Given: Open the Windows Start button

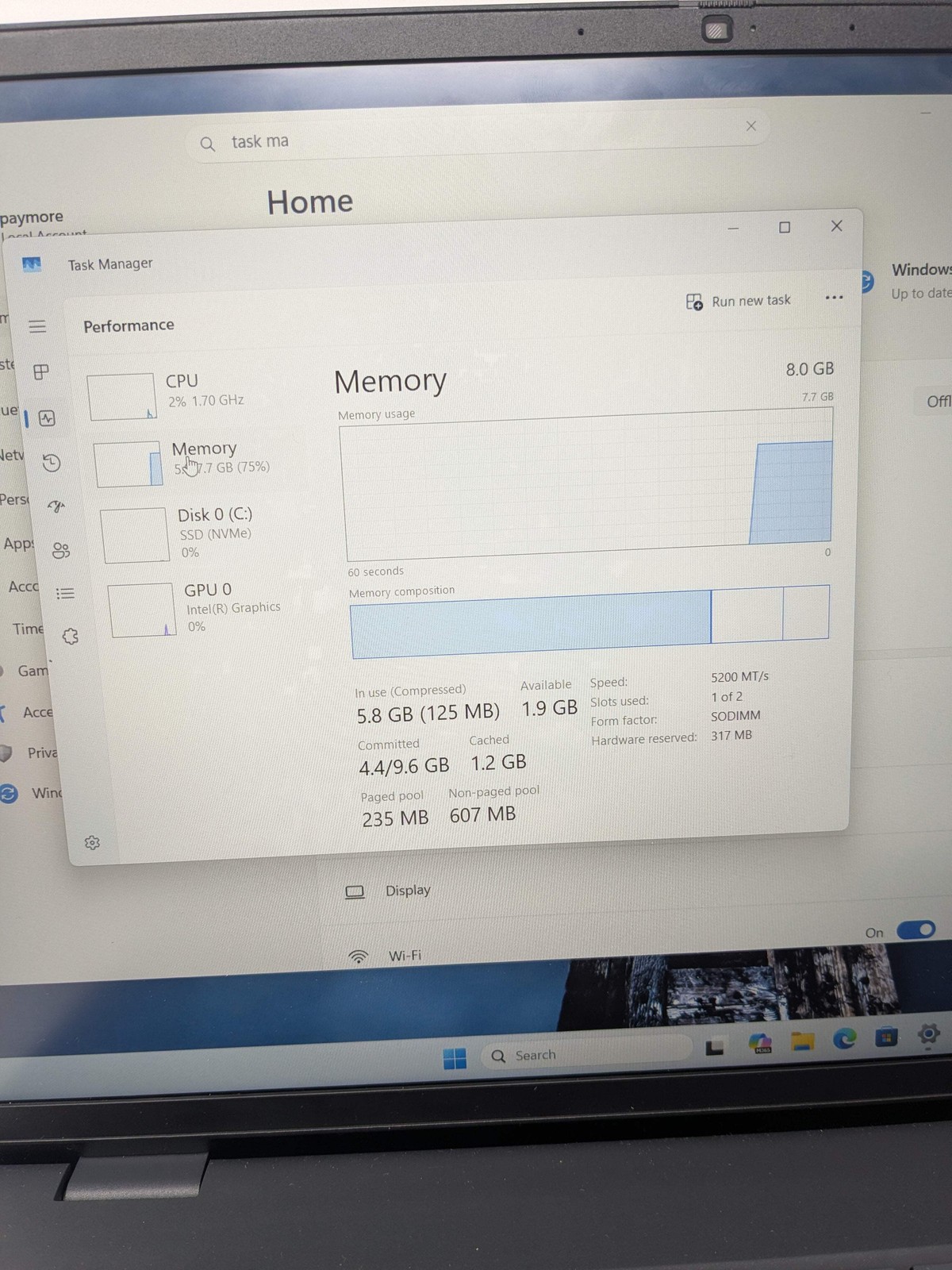Looking at the screenshot, I should [x=455, y=1058].
